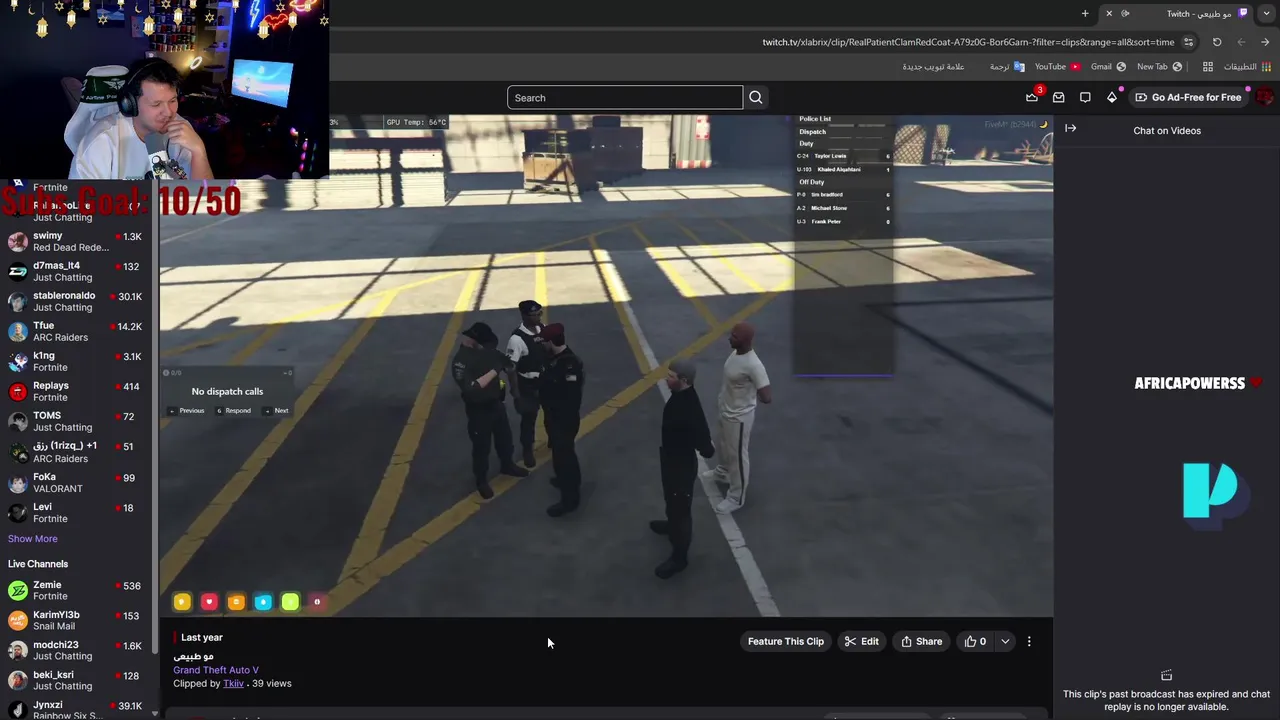
Task: Click the Share clip button
Action: 921,641
